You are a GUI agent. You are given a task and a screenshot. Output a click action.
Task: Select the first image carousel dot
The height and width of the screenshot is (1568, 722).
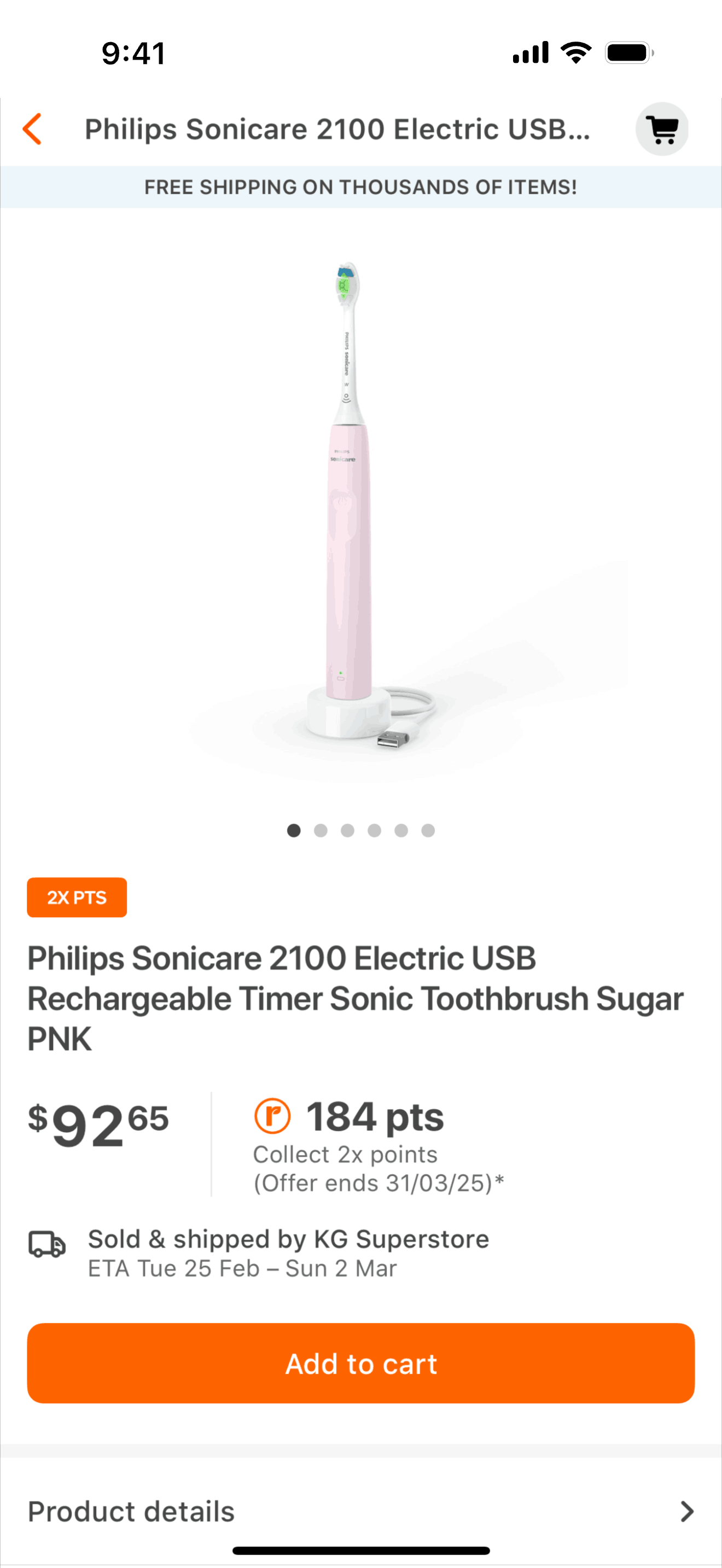(x=294, y=830)
